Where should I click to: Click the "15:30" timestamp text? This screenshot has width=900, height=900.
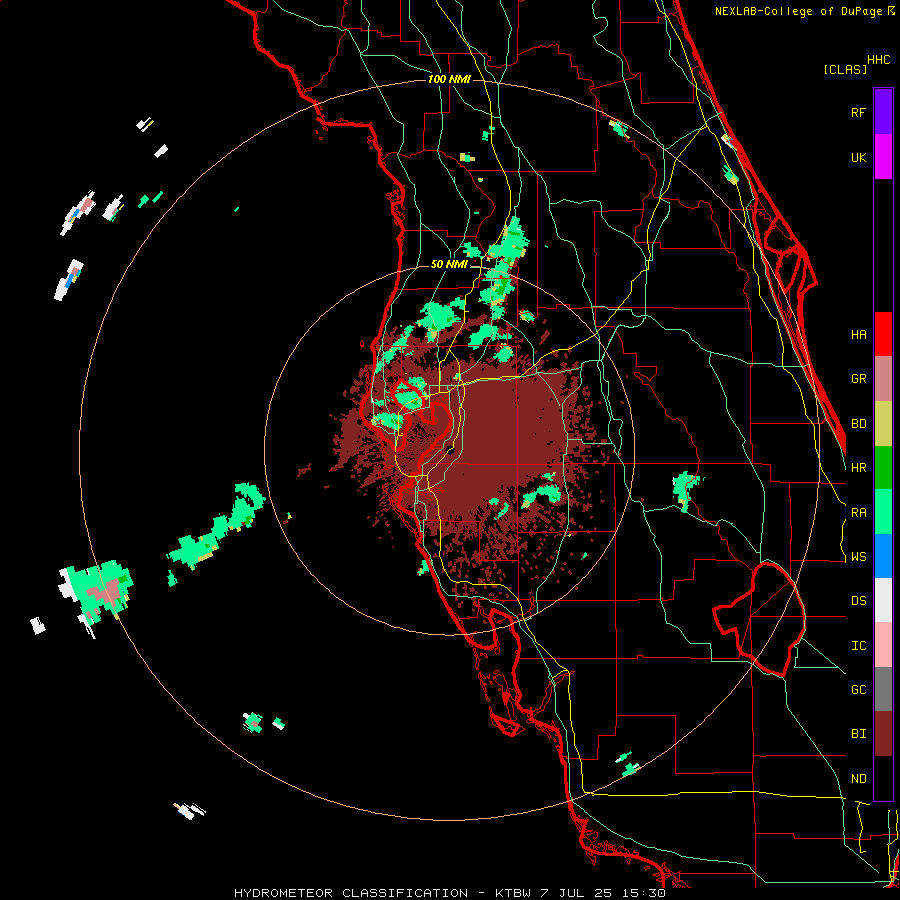point(645,893)
